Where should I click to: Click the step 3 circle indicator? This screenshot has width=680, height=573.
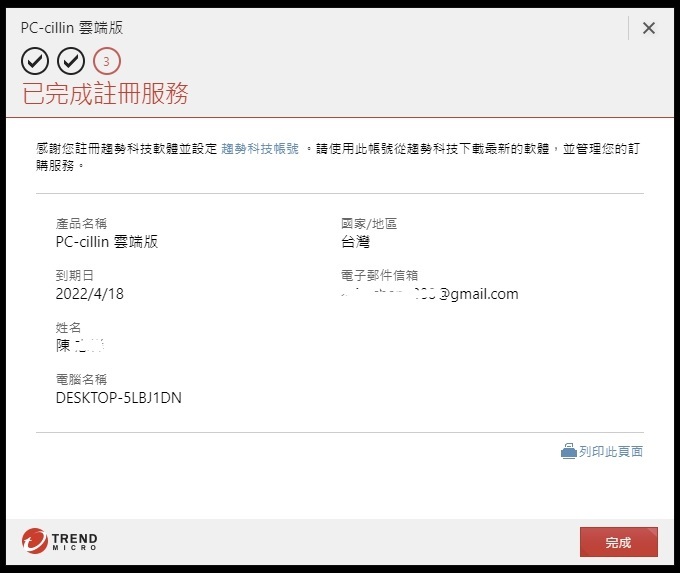click(x=107, y=61)
